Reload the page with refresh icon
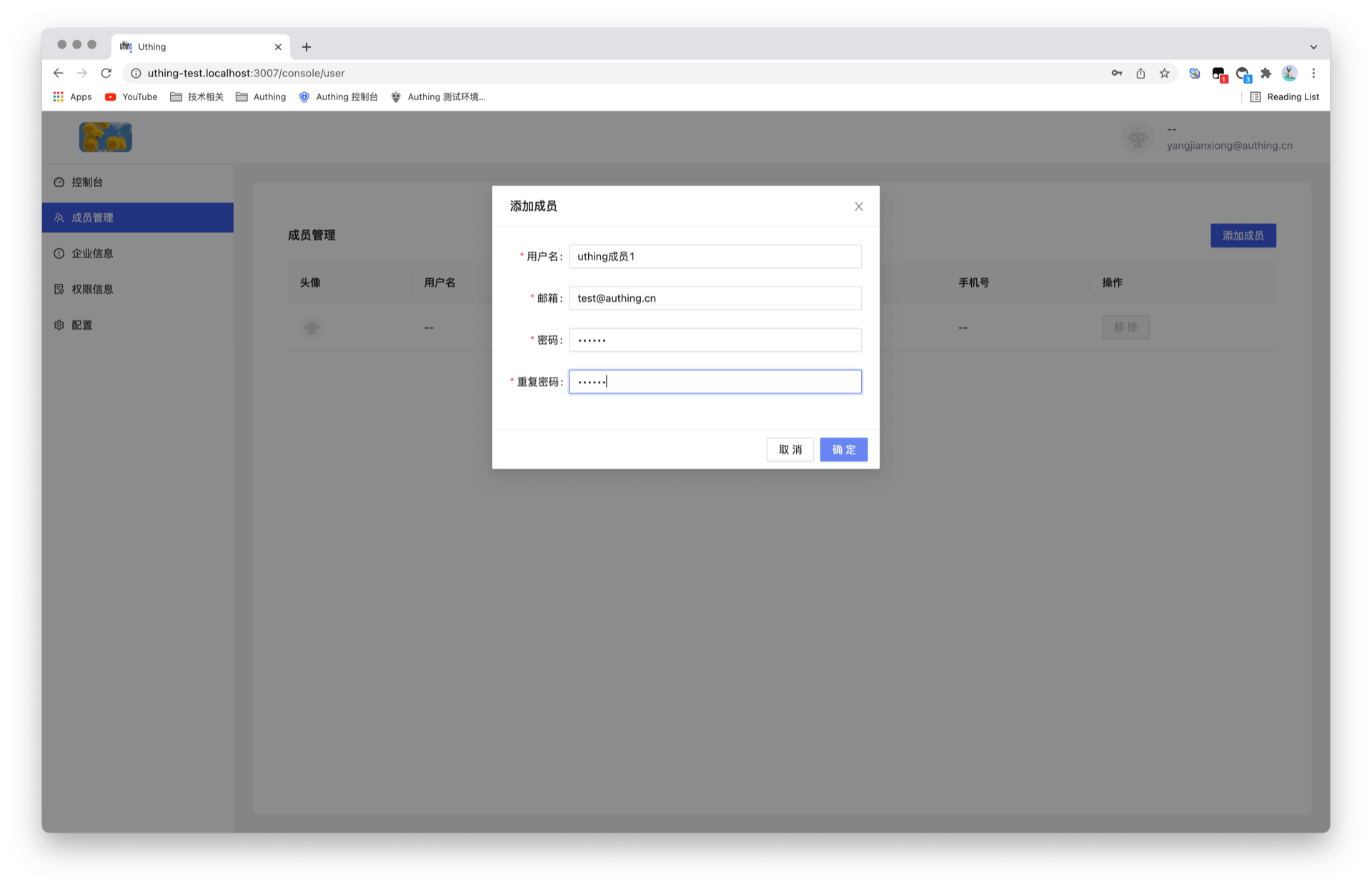Screen dimensions: 1372x888 pos(106,73)
